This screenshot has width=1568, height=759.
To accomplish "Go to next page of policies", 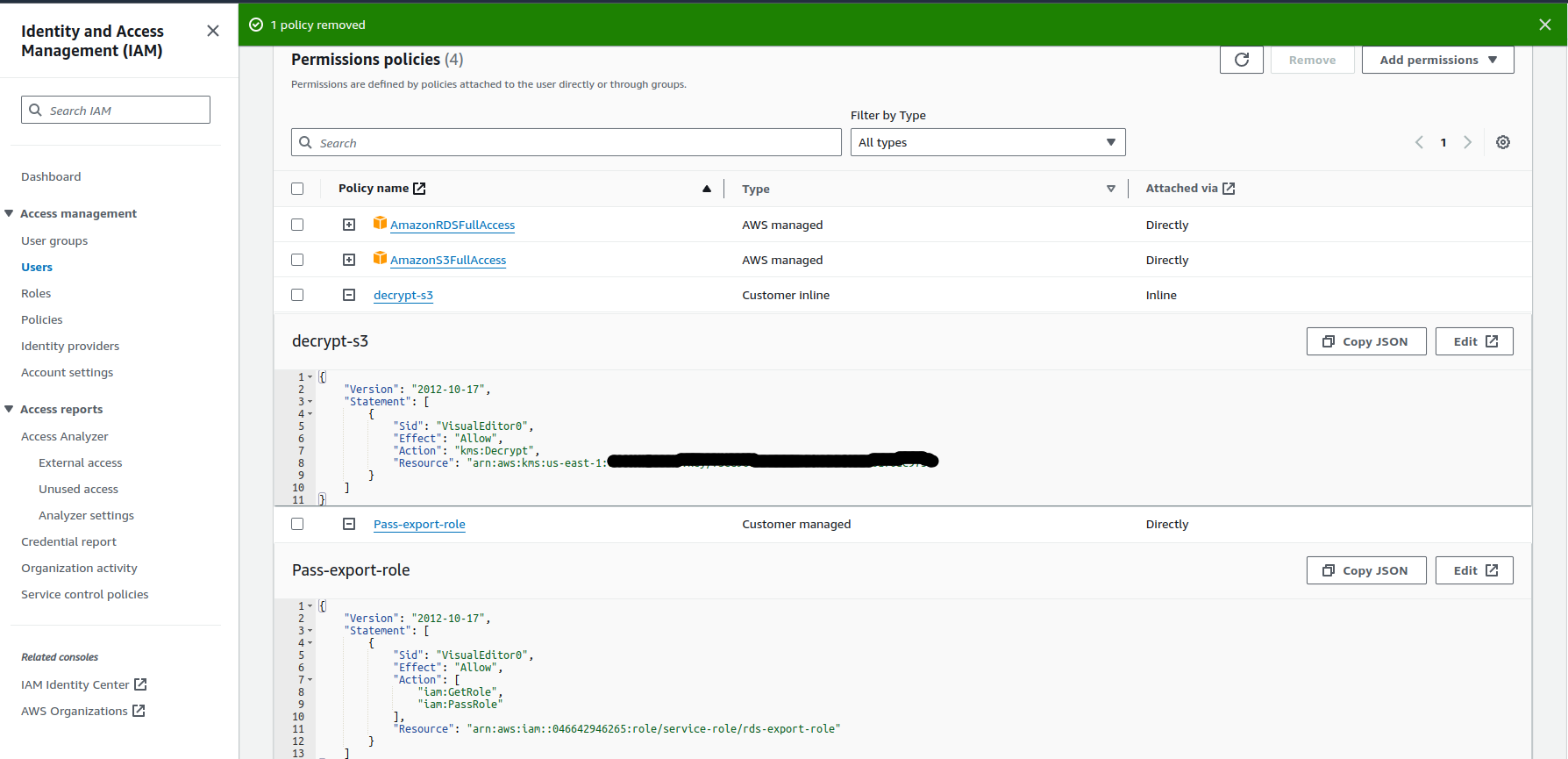I will [x=1467, y=142].
